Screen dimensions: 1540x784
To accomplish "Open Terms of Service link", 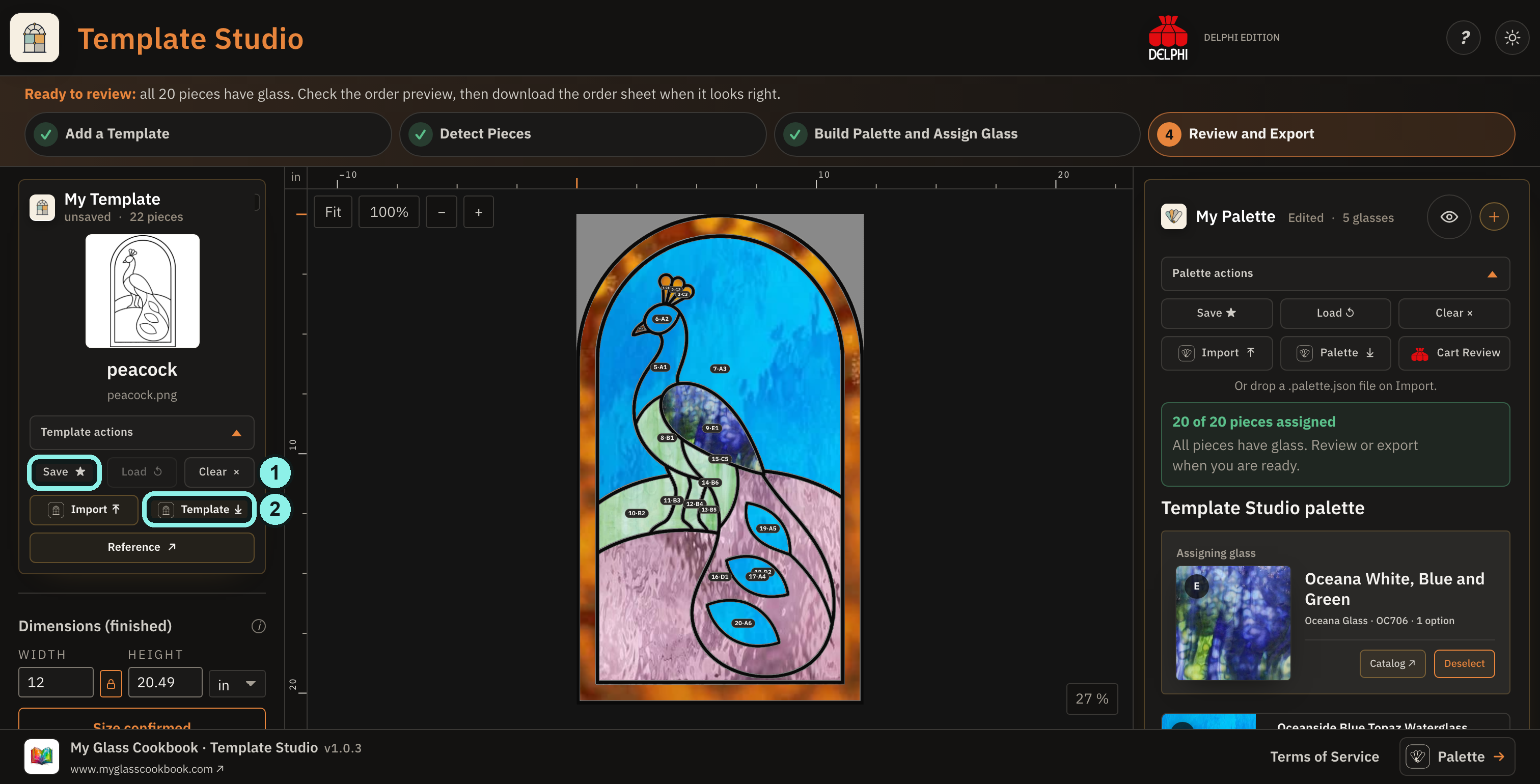I will 1324,757.
